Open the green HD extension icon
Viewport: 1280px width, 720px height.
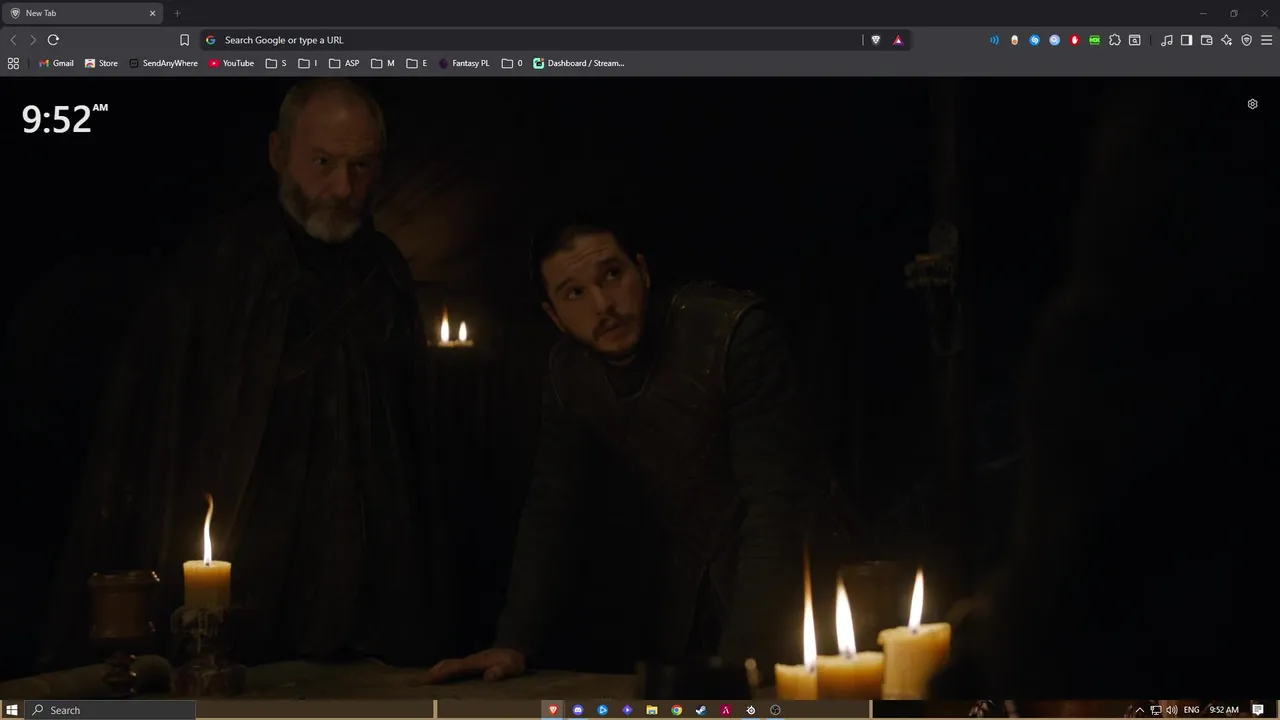(x=1095, y=40)
